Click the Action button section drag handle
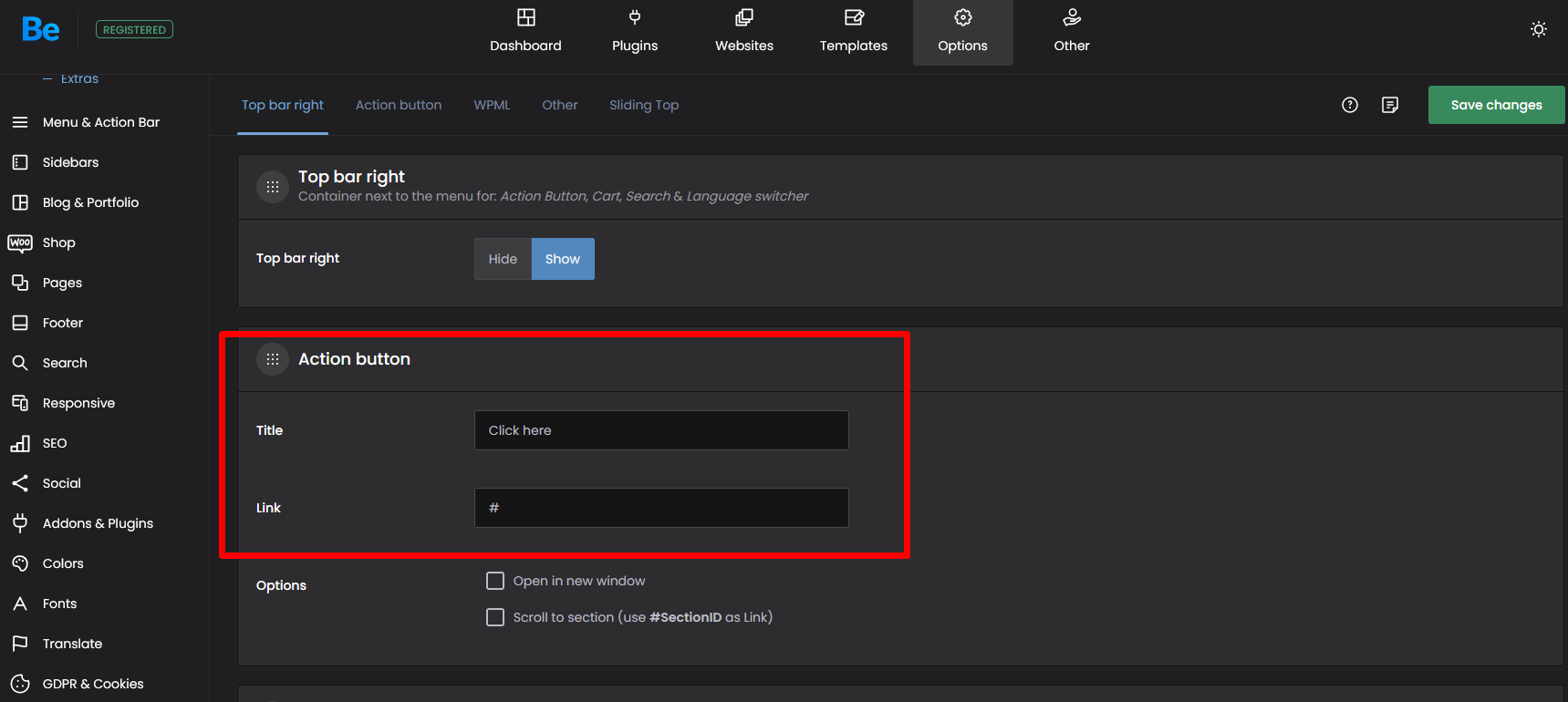The height and width of the screenshot is (702, 1568). click(x=273, y=359)
